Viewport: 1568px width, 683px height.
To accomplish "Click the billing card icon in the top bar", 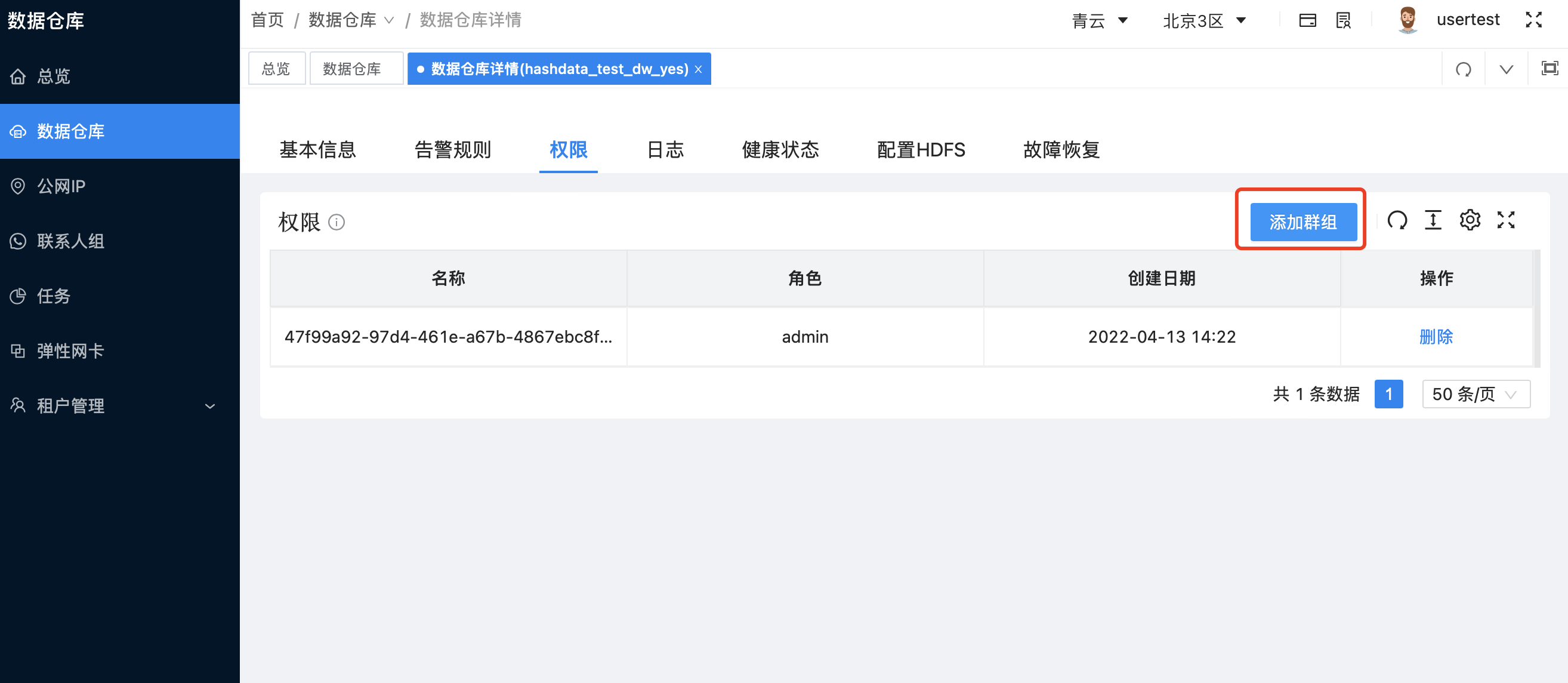I will pos(1307,20).
